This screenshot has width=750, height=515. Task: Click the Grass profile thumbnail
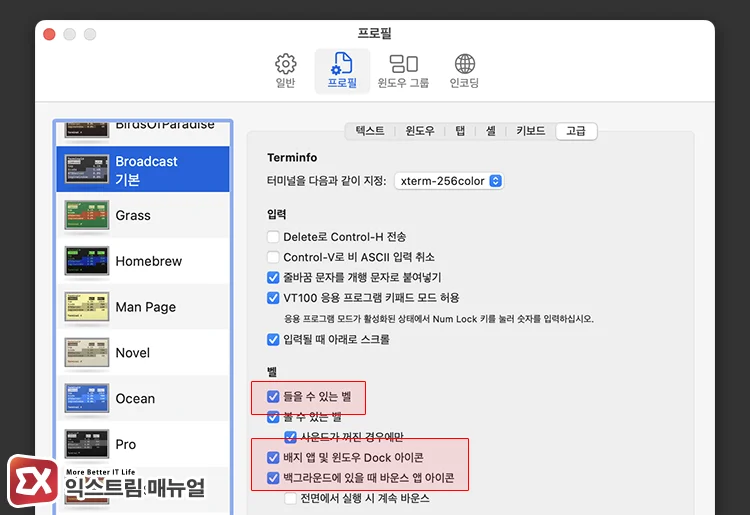pyautogui.click(x=87, y=215)
